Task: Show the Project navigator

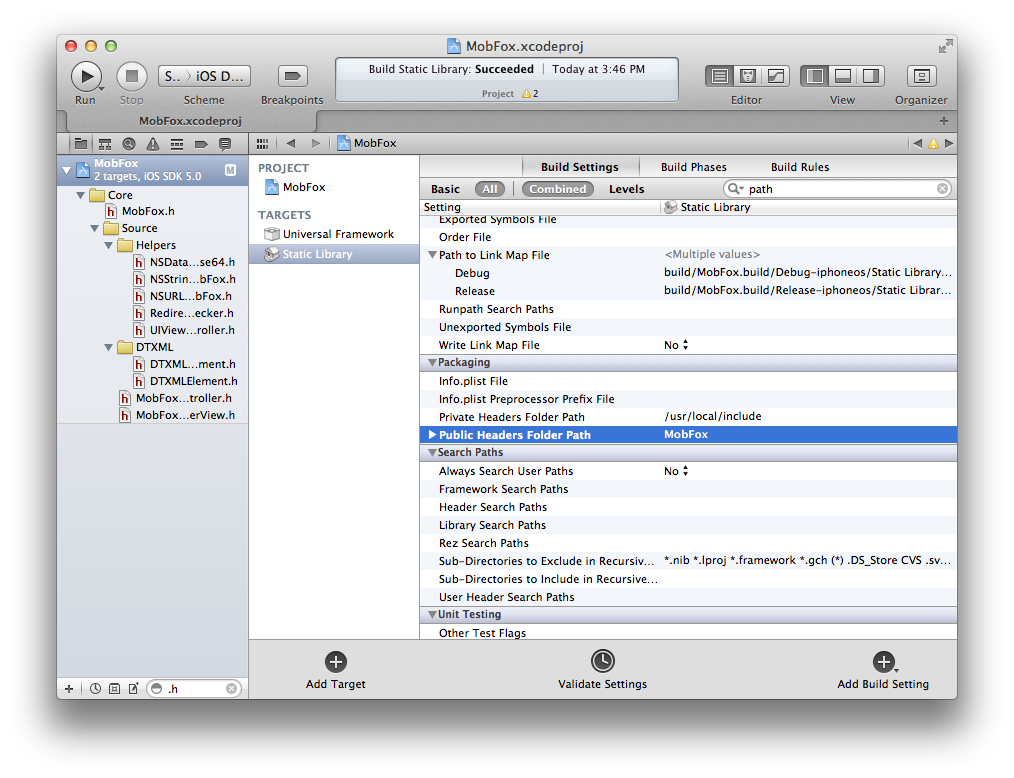Action: [81, 144]
